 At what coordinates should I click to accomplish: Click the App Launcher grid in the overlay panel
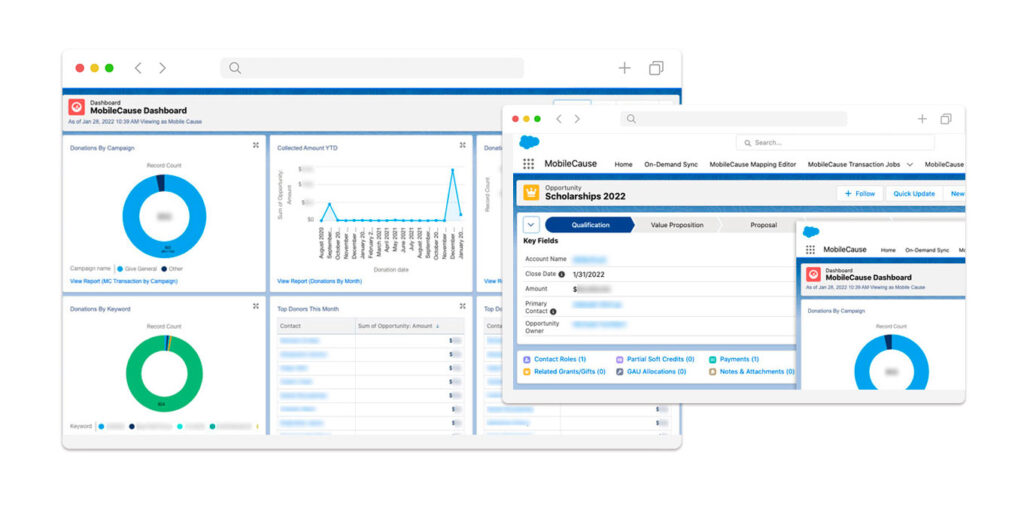(x=810, y=250)
